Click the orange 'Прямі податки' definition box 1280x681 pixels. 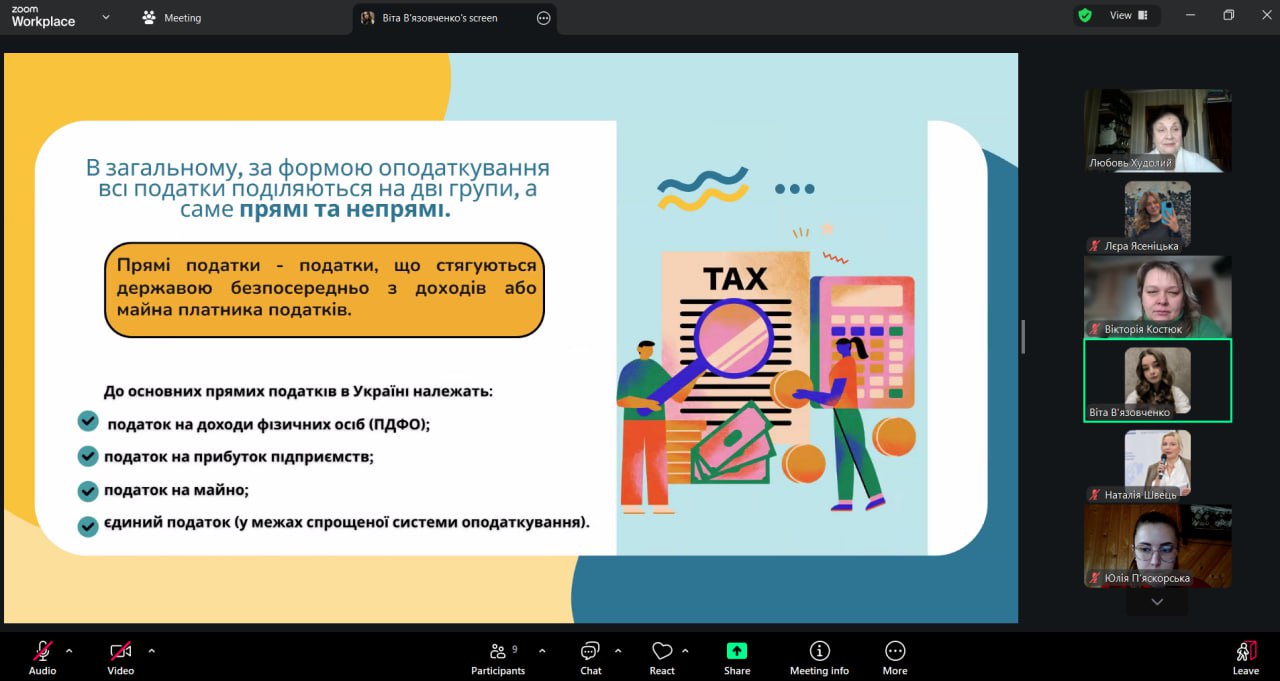click(x=324, y=289)
